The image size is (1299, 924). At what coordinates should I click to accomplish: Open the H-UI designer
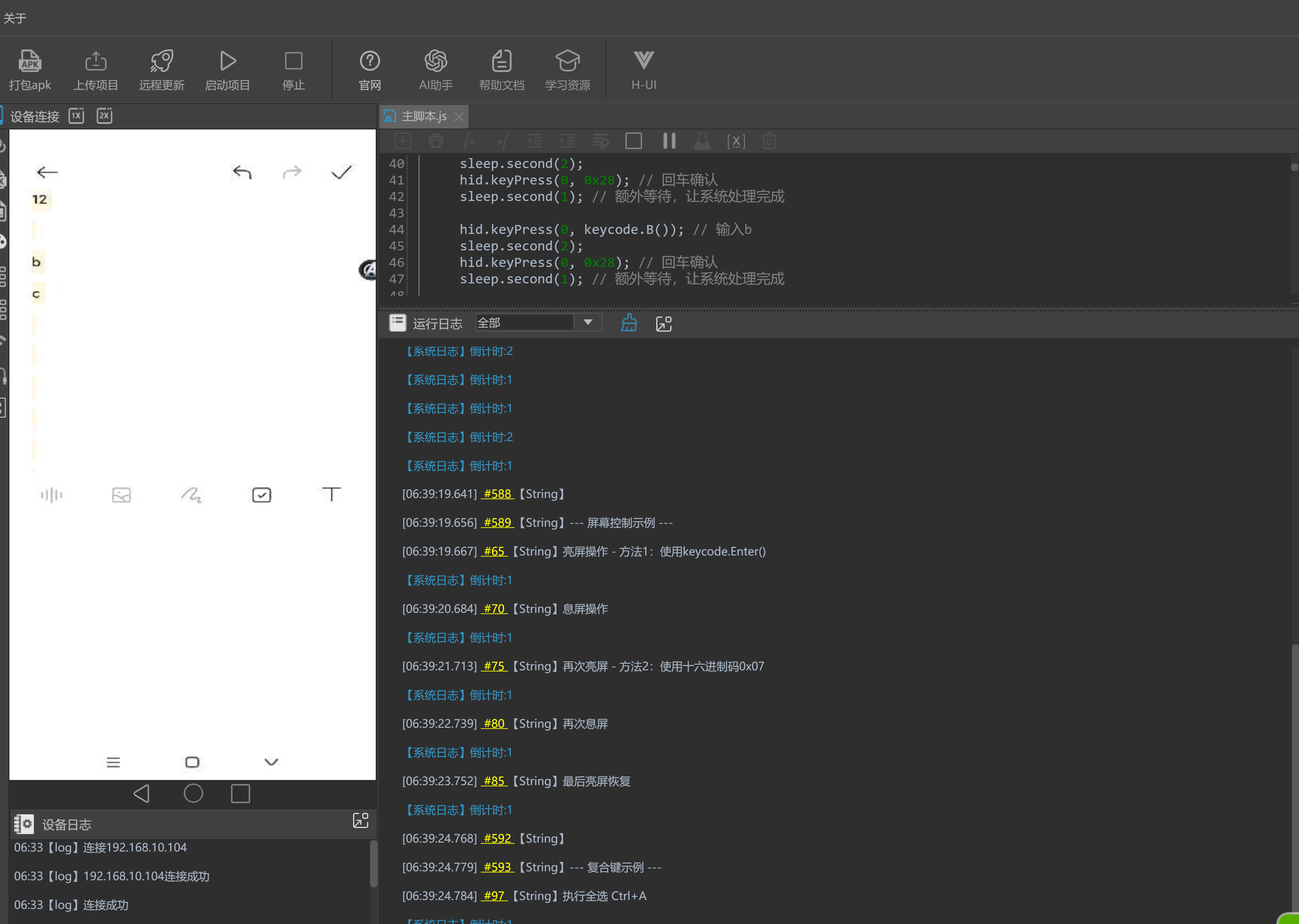[x=644, y=71]
